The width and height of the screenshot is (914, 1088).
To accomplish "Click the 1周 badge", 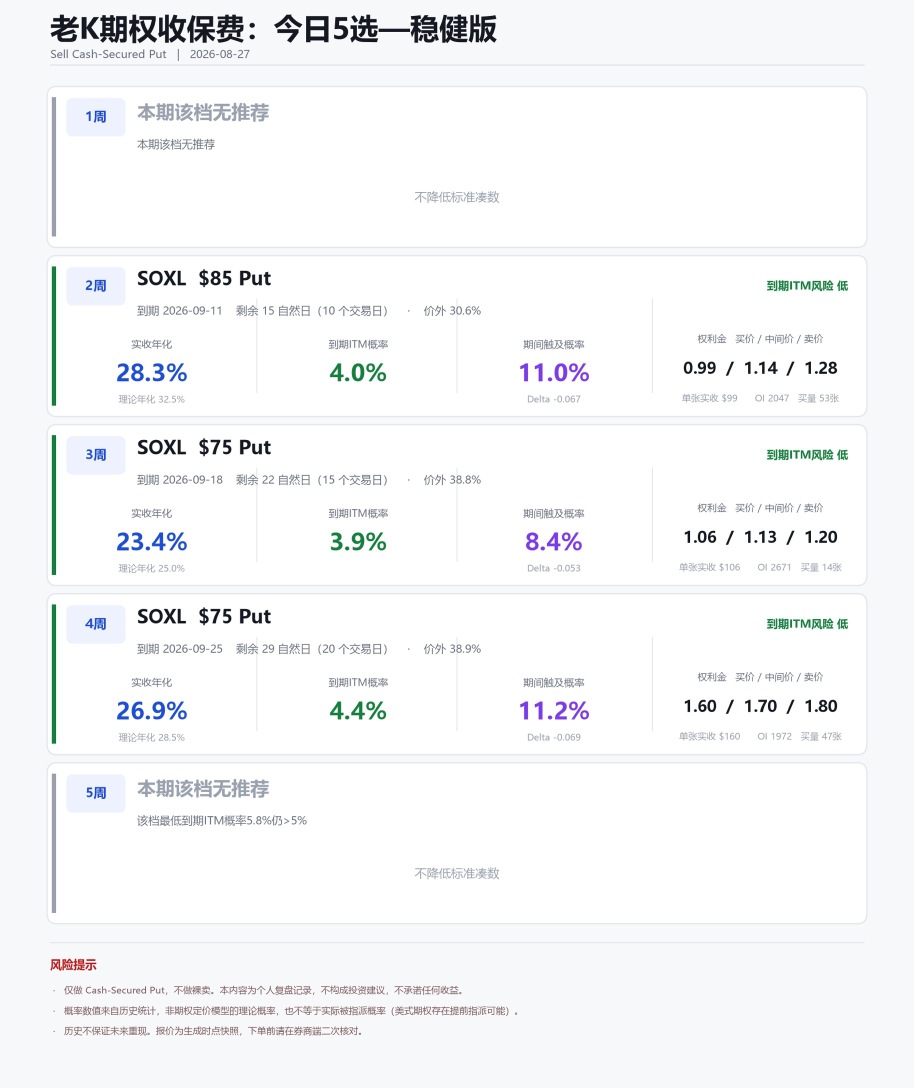I will 96,117.
